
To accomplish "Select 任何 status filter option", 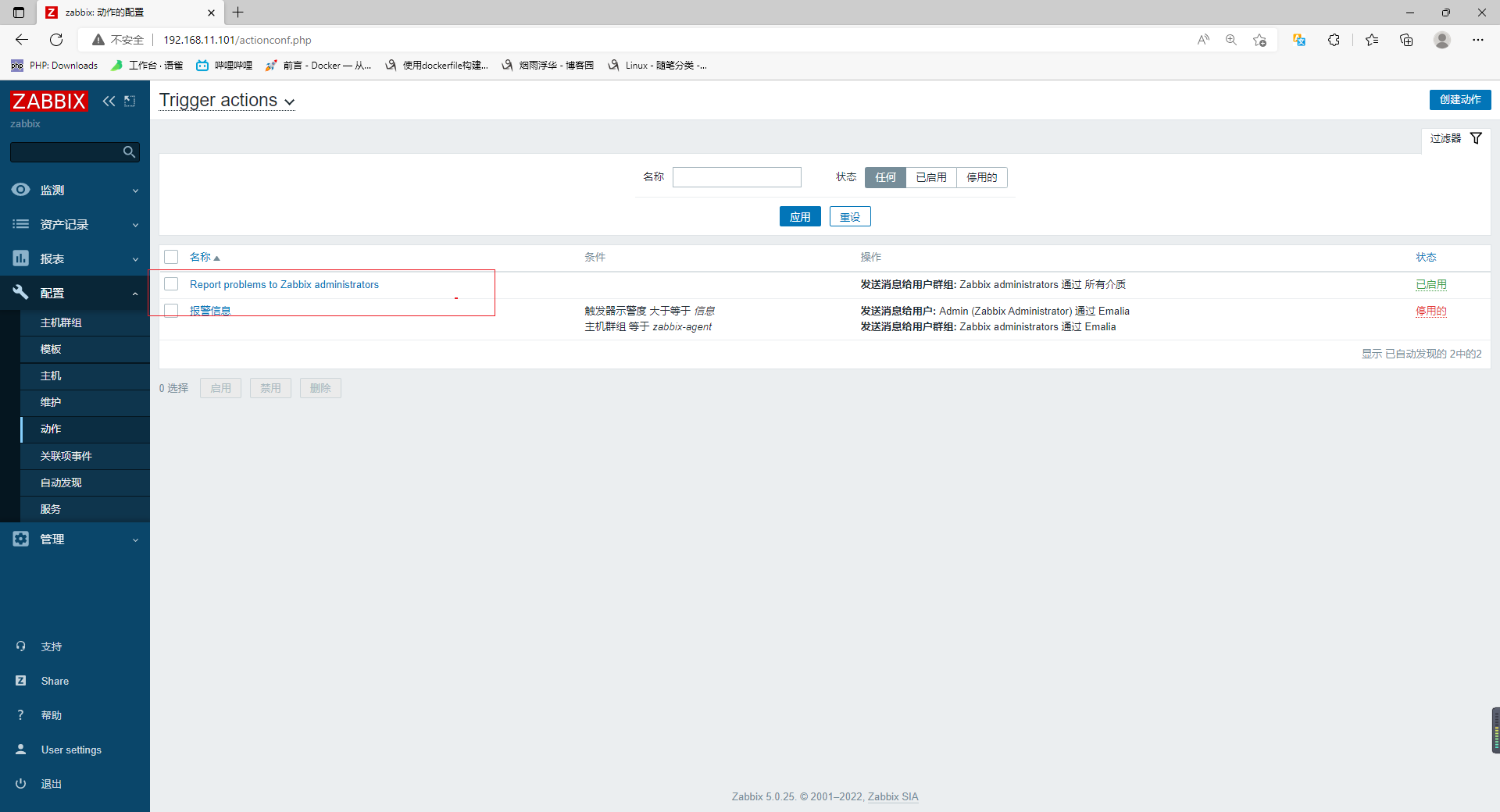I will [885, 177].
